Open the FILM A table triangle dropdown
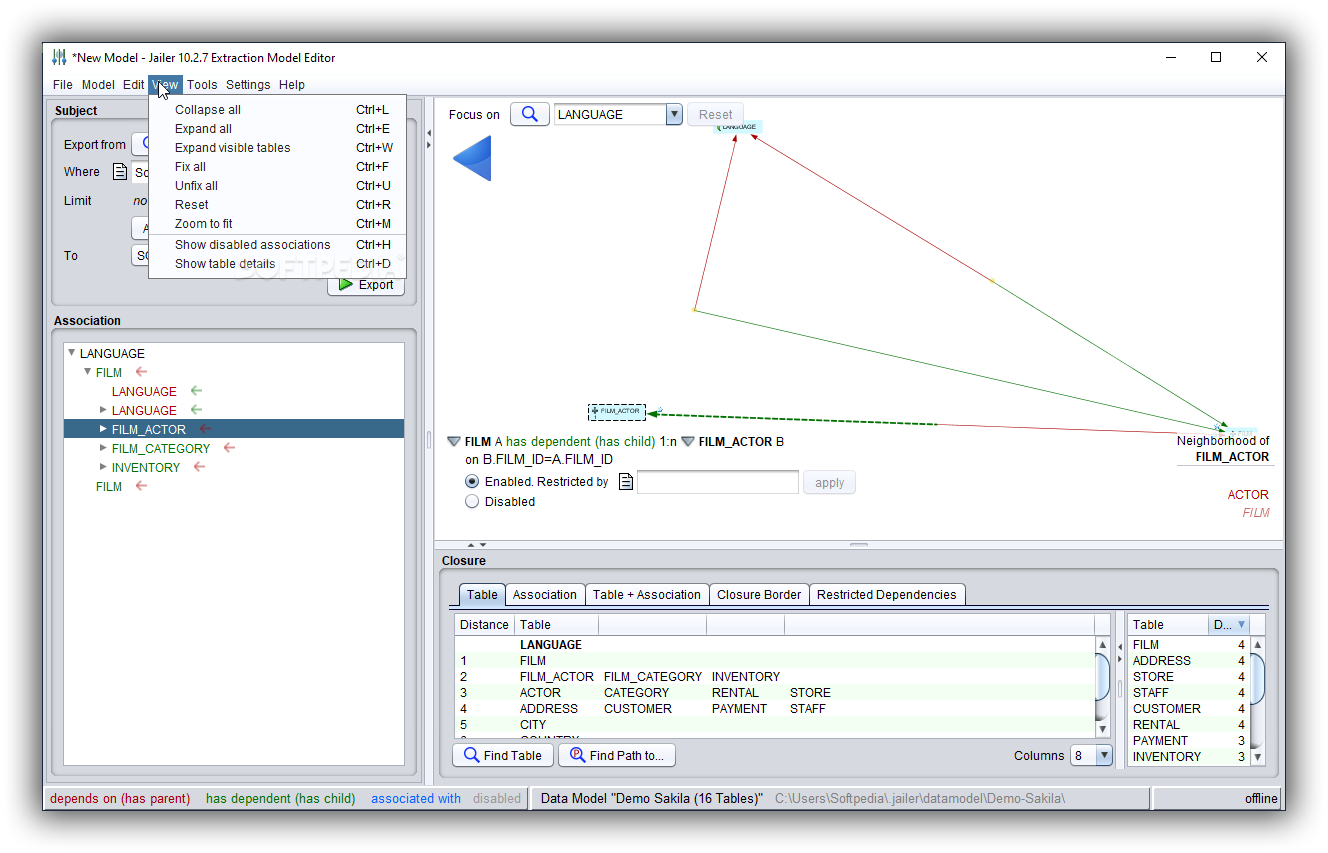The height and width of the screenshot is (853, 1328). click(x=454, y=441)
